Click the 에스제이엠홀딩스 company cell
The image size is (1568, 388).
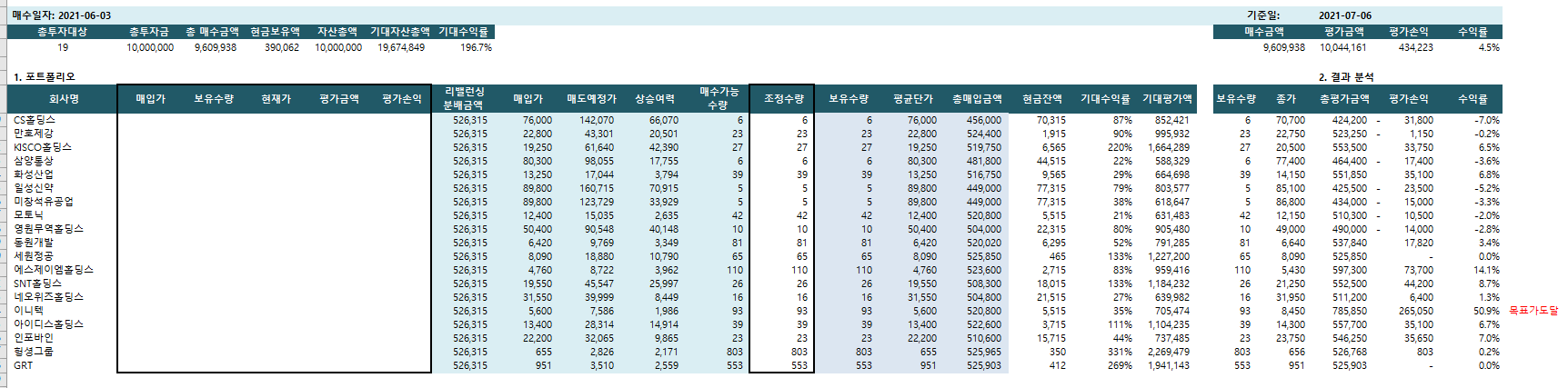(x=54, y=270)
